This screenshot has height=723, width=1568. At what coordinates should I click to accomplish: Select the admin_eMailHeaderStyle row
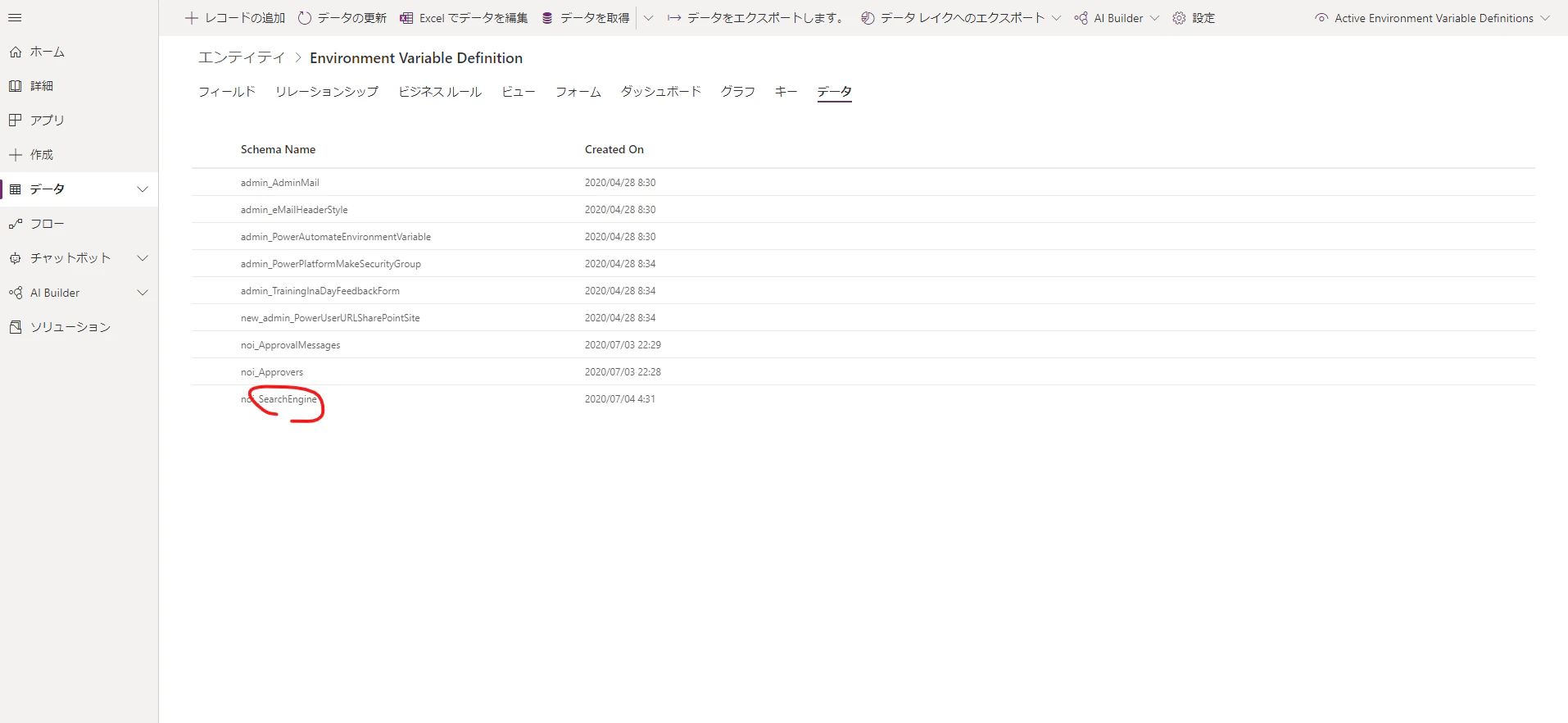click(863, 210)
